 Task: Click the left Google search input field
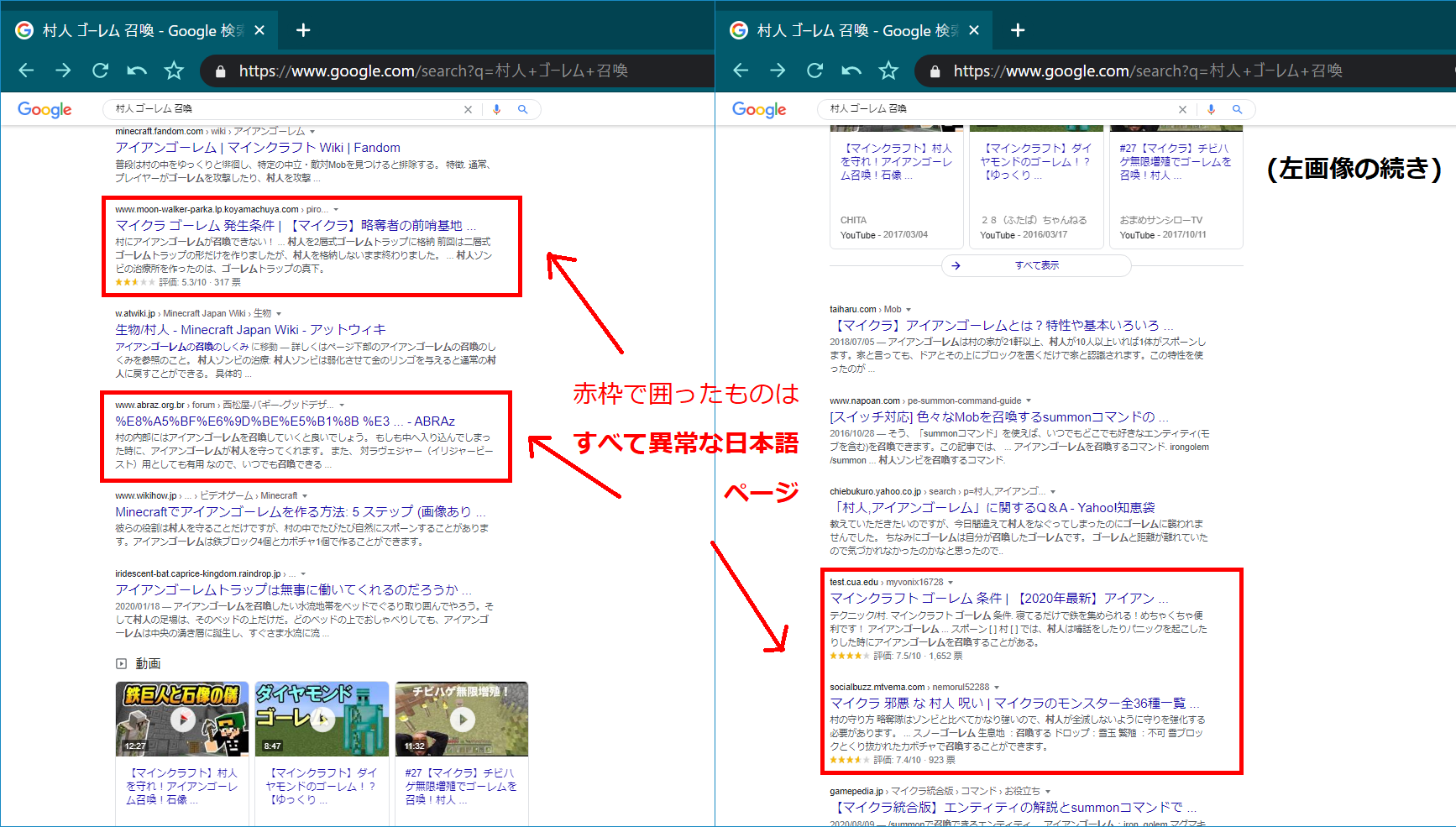pyautogui.click(x=285, y=109)
